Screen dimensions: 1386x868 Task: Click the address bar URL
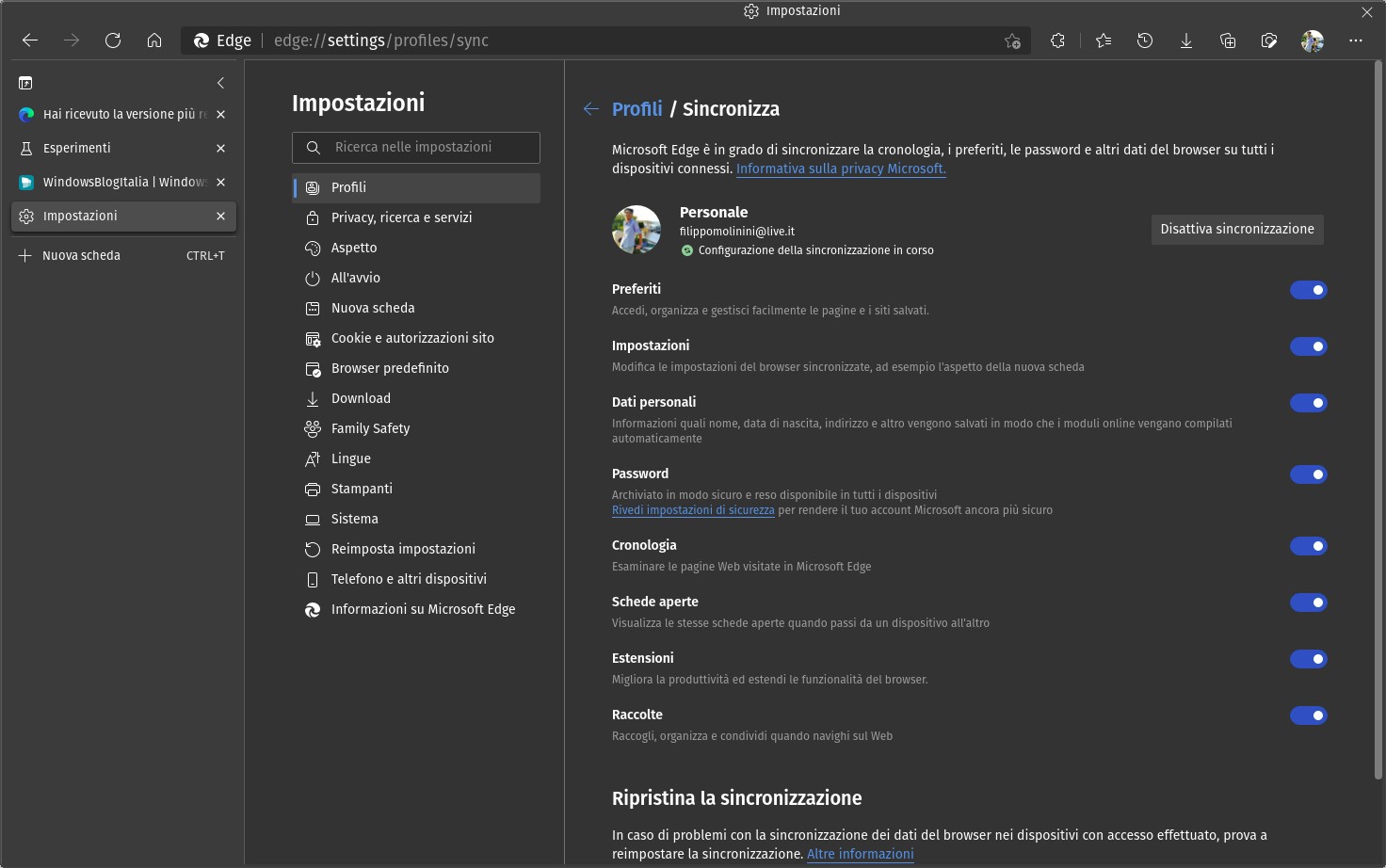[x=381, y=40]
